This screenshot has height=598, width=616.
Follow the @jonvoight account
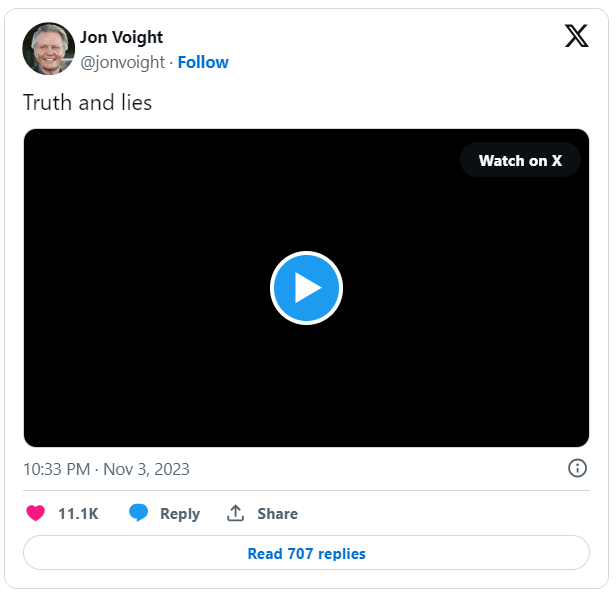click(x=203, y=62)
